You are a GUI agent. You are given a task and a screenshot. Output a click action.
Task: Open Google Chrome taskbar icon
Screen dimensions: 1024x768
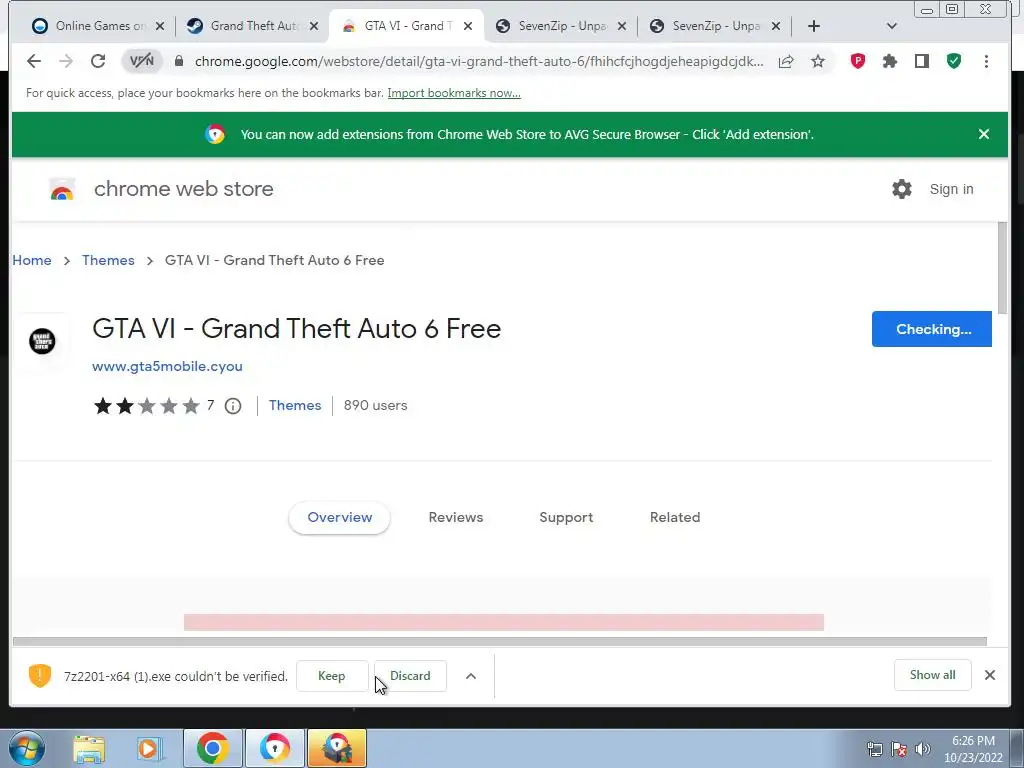click(x=212, y=748)
